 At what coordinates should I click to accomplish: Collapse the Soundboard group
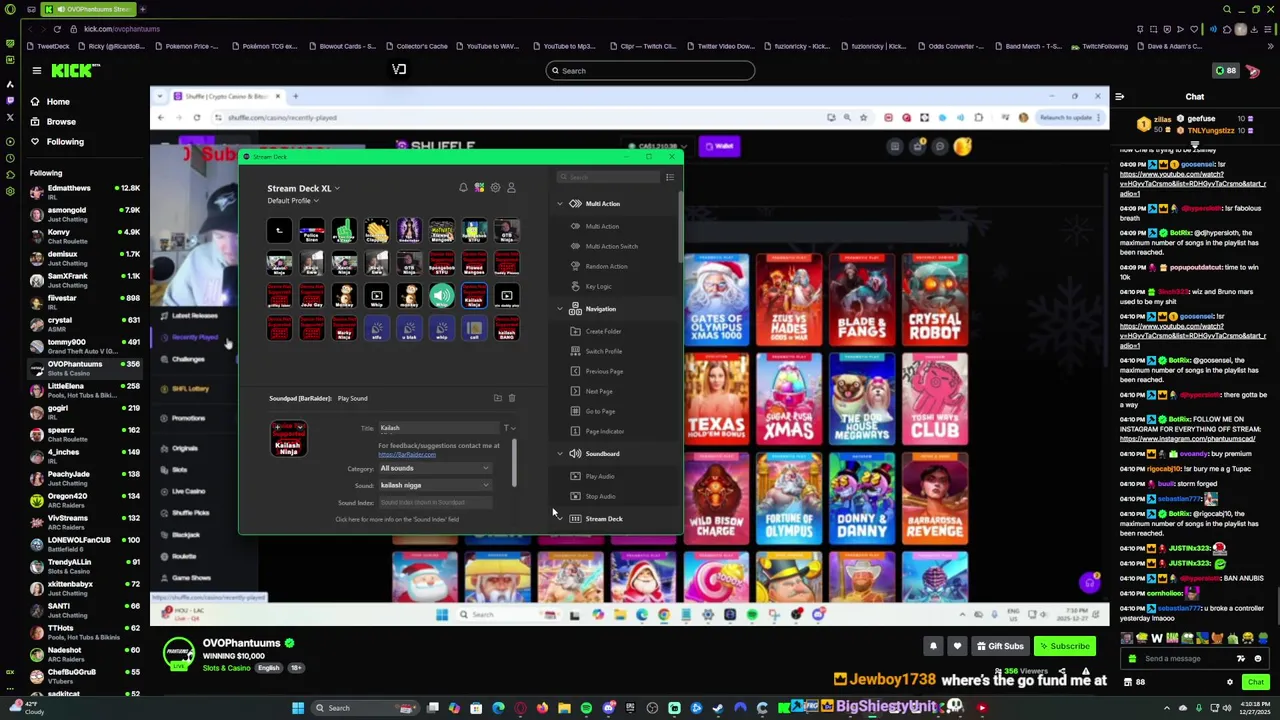pos(560,454)
